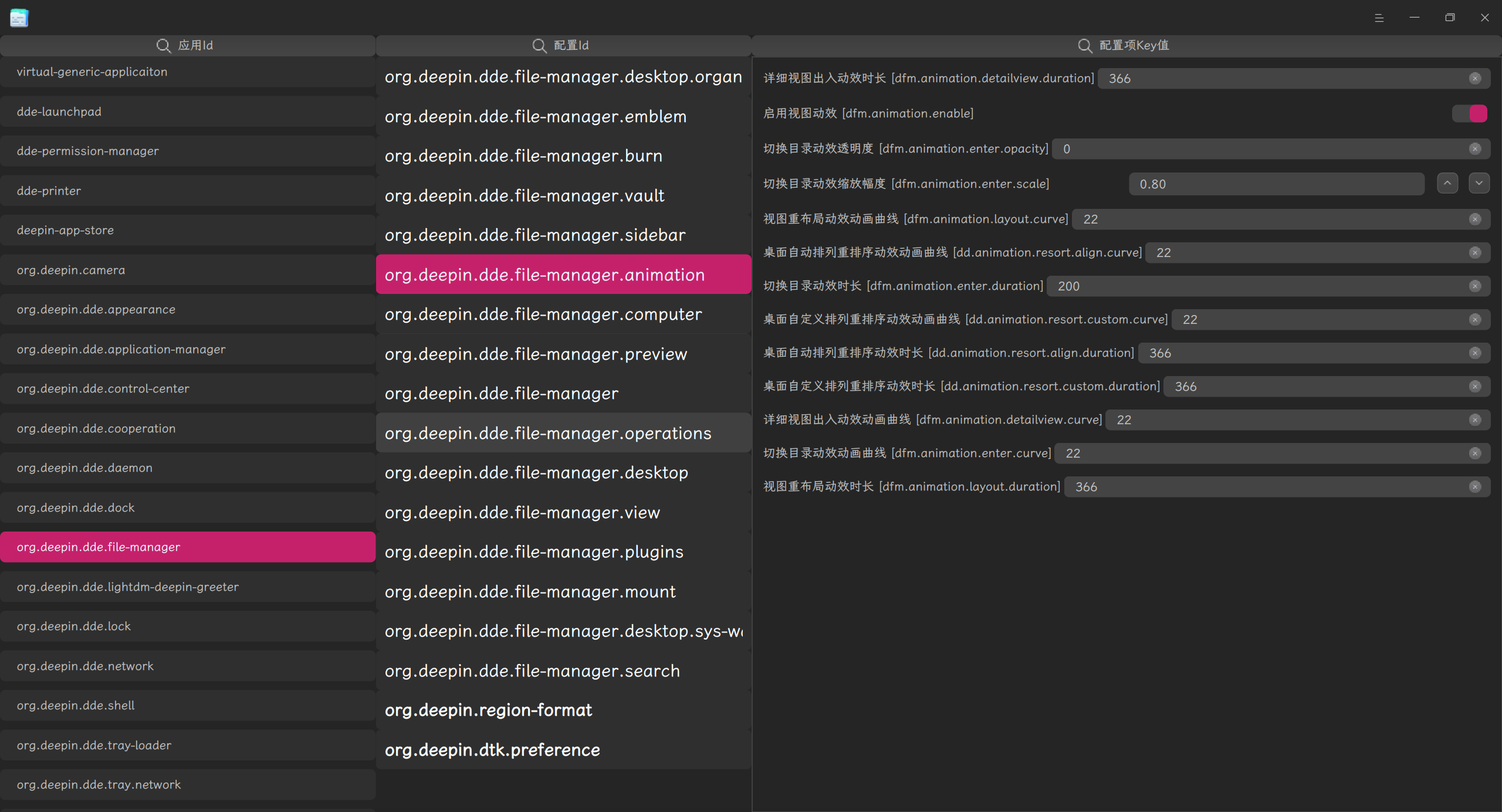Focus the 配置项Key值 search field
This screenshot has width=1502, height=812.
point(1126,46)
